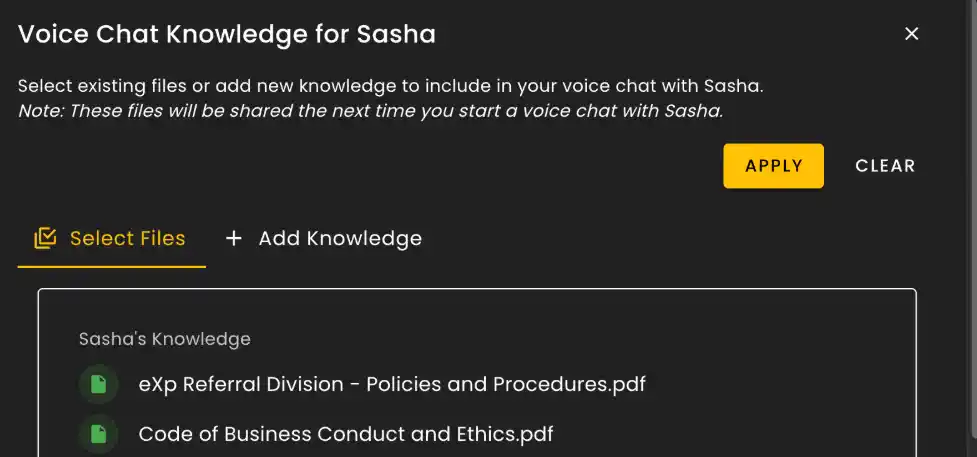Click the 'Select existing files' description text
Image resolution: width=977 pixels, height=457 pixels.
point(390,86)
